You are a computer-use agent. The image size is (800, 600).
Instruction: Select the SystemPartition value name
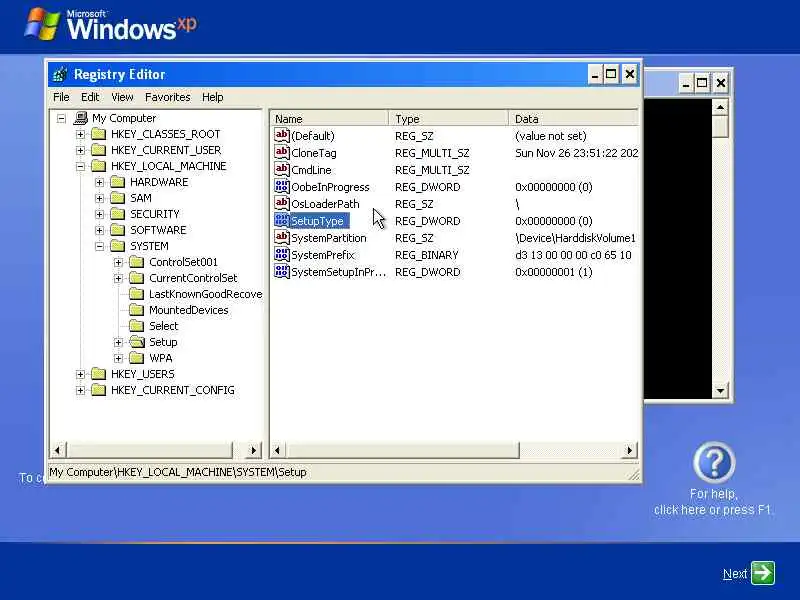click(x=329, y=238)
